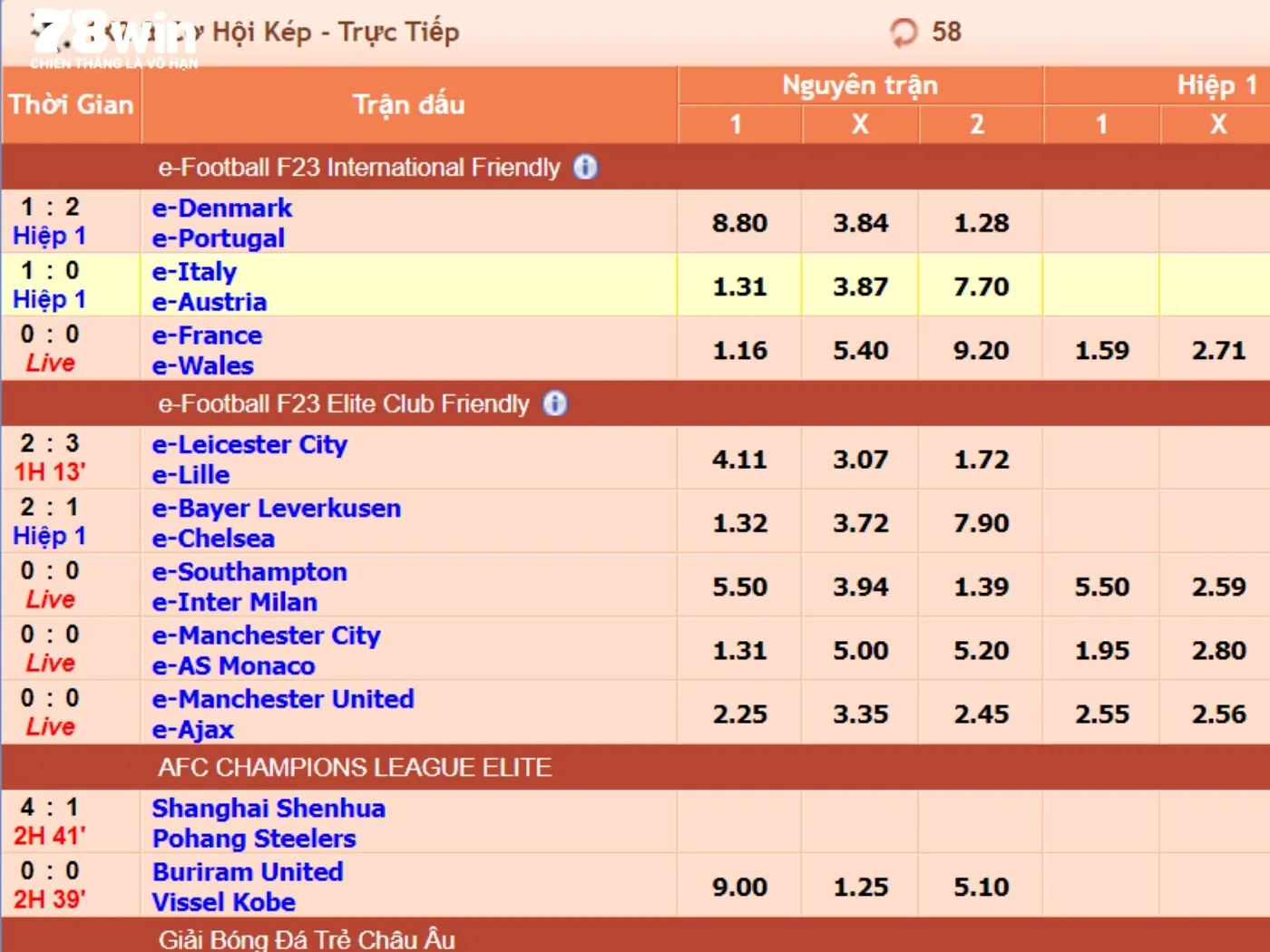Select odds 1.32 for e-Bayer Leverkusen
The height and width of the screenshot is (952, 1270).
point(740,523)
